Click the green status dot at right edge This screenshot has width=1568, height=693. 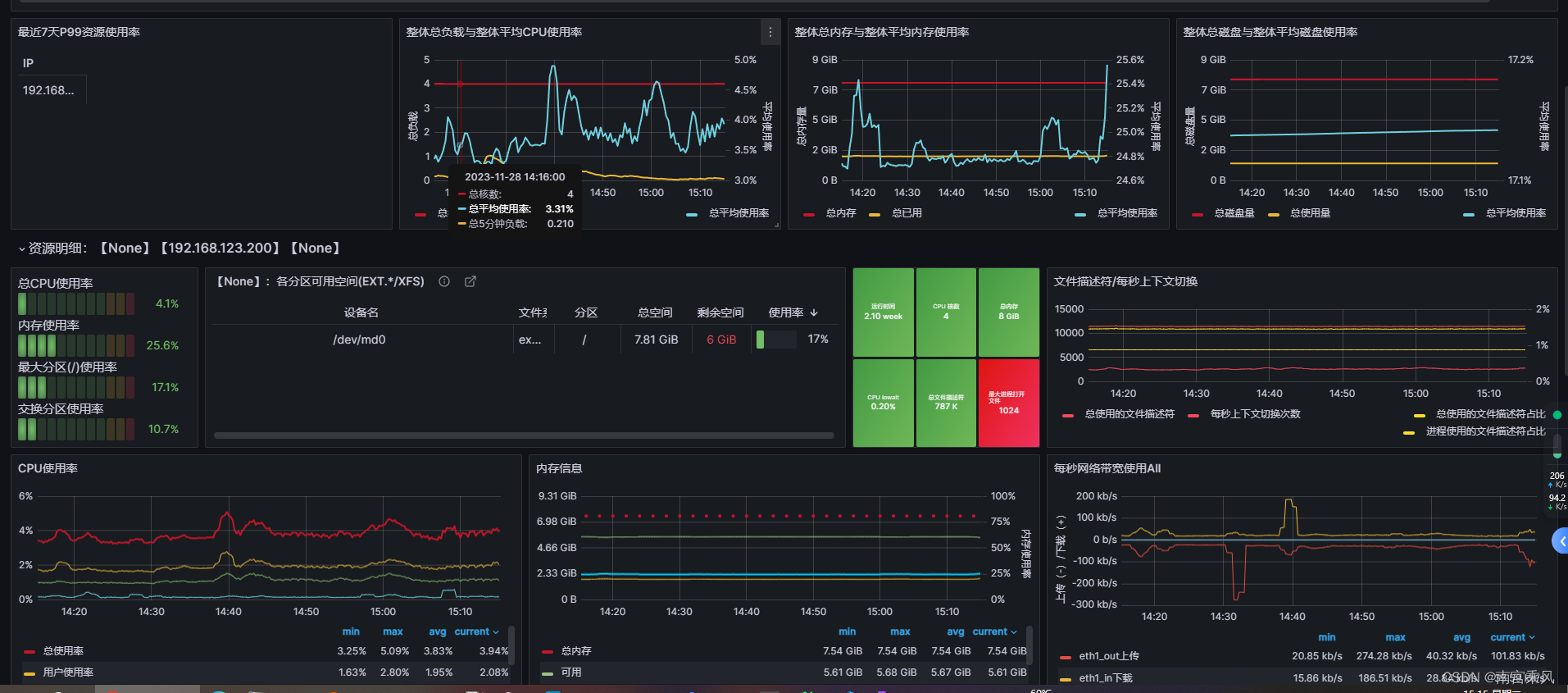(1557, 414)
